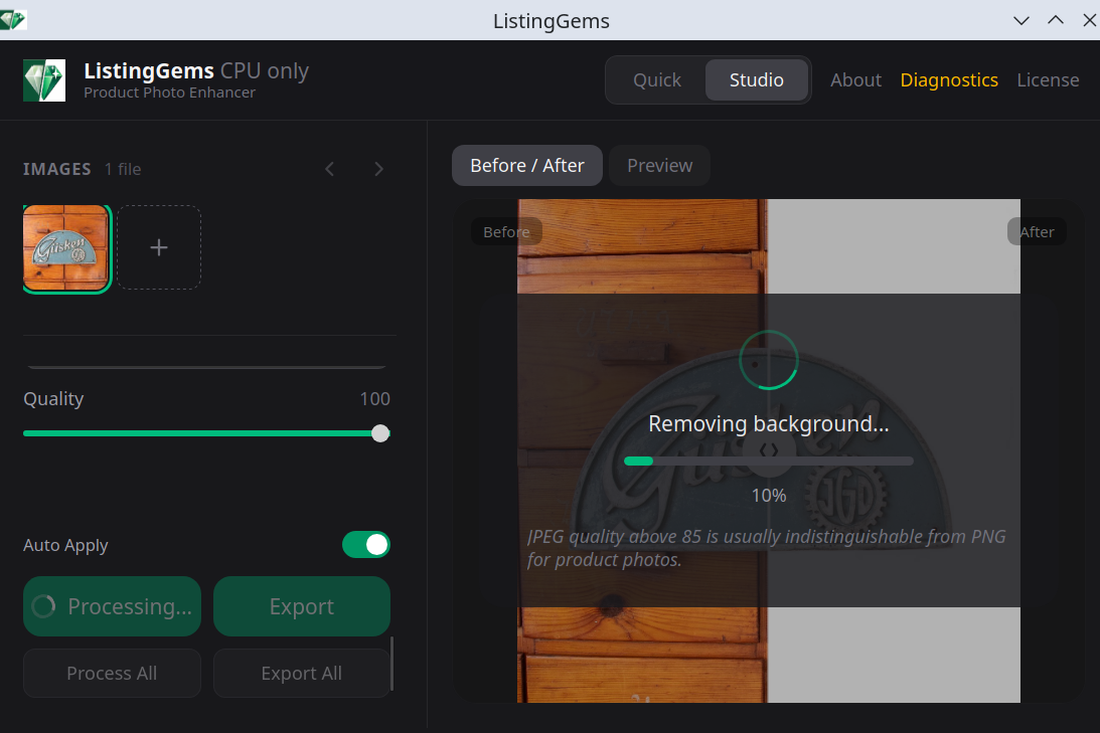
Task: Maximize the ListingGems window
Action: 1056,20
